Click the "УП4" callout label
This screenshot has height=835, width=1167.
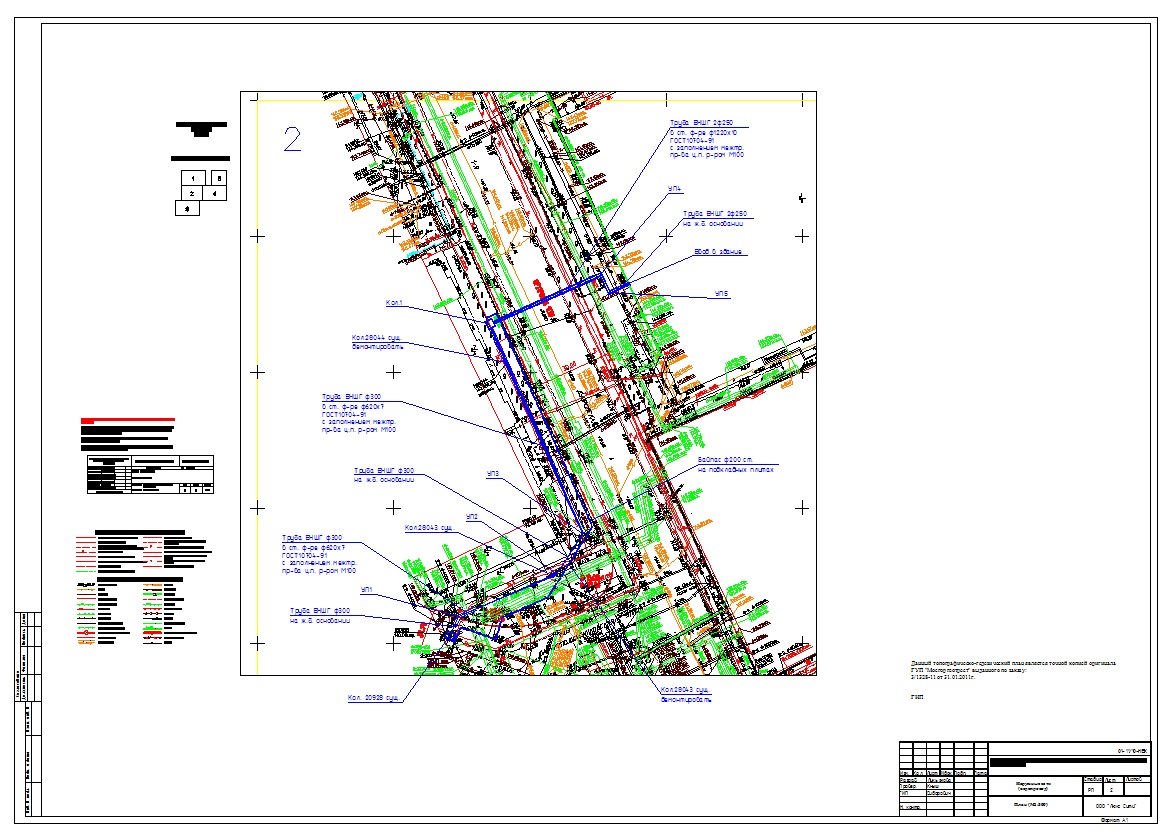point(674,190)
